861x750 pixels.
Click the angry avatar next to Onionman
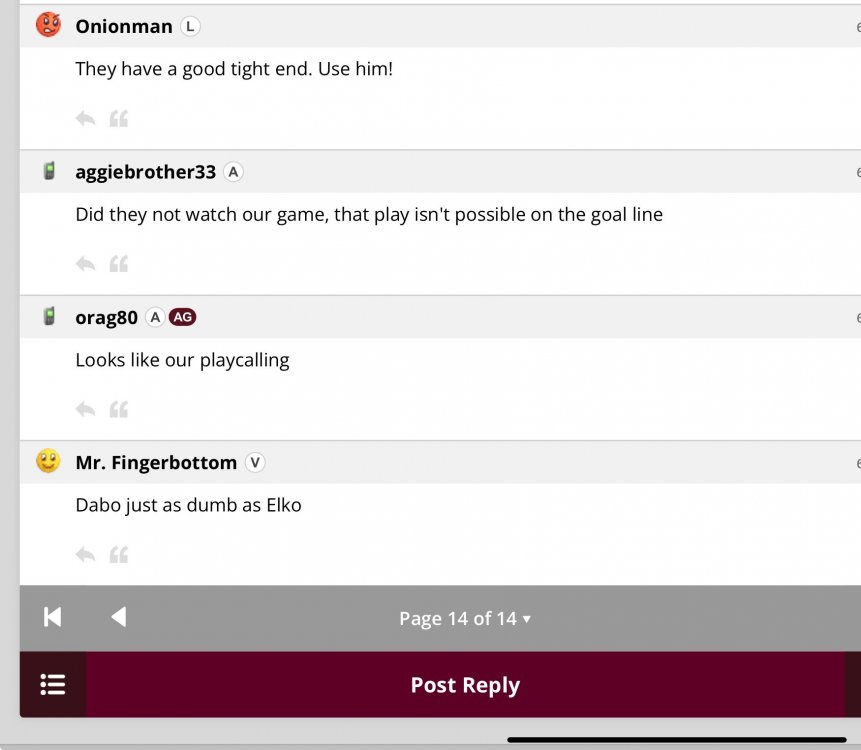(x=48, y=25)
